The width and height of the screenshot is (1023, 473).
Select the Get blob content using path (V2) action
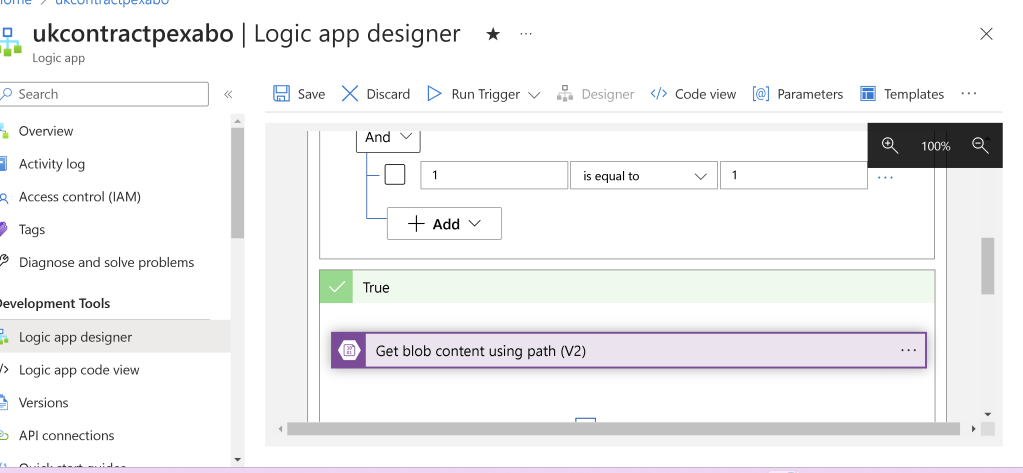(628, 351)
